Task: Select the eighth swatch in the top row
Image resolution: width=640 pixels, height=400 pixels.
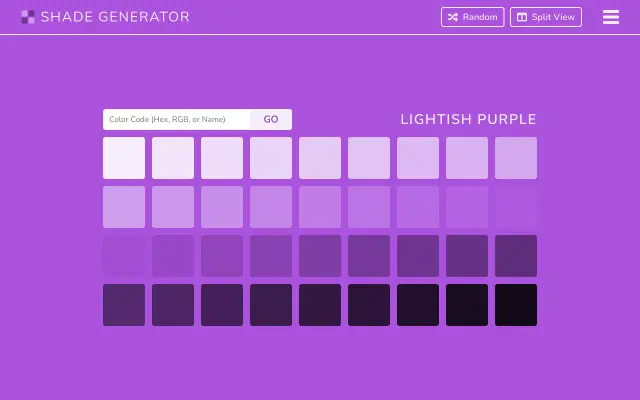Action: [467, 158]
